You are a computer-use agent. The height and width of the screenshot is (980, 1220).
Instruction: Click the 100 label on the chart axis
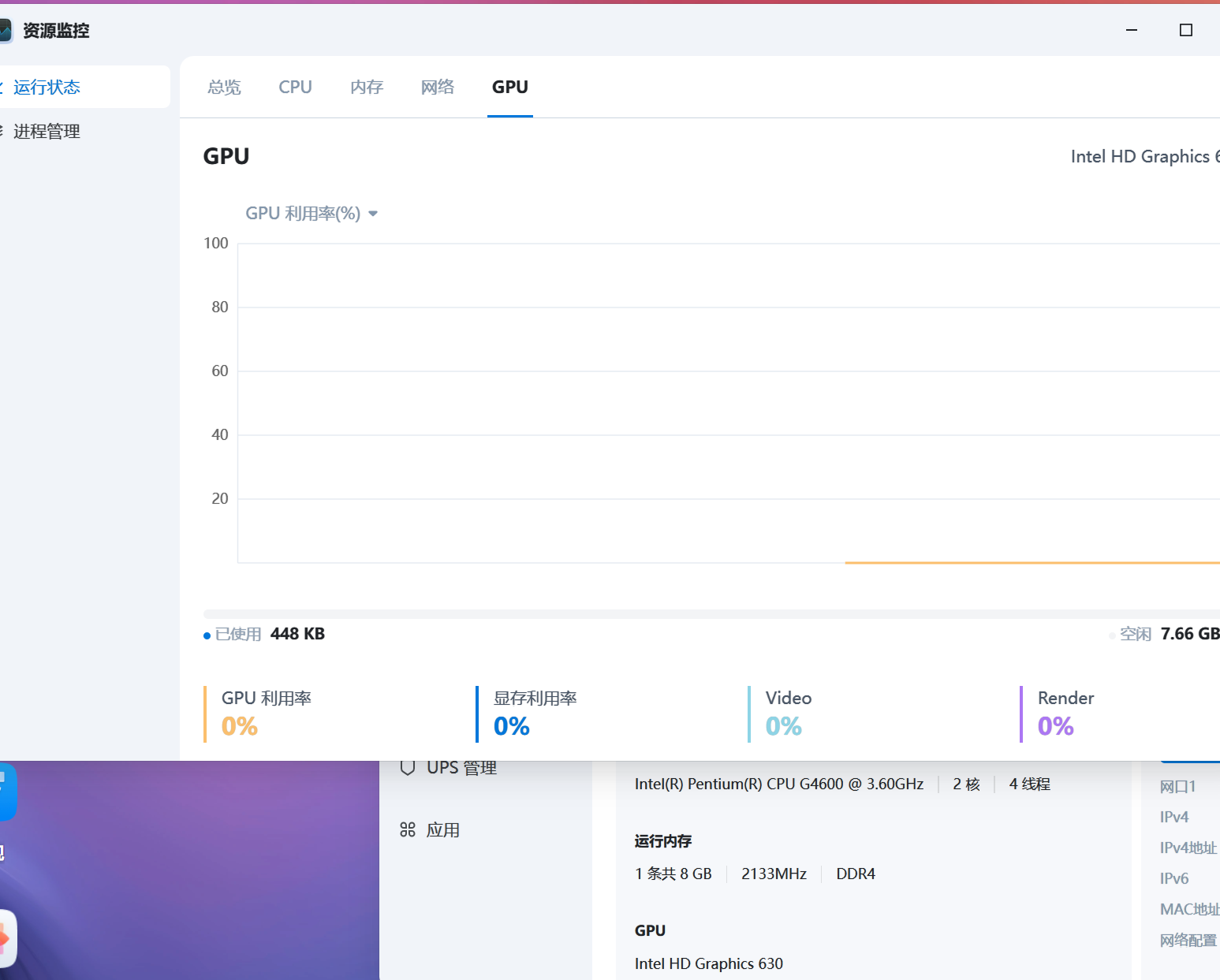click(x=216, y=243)
